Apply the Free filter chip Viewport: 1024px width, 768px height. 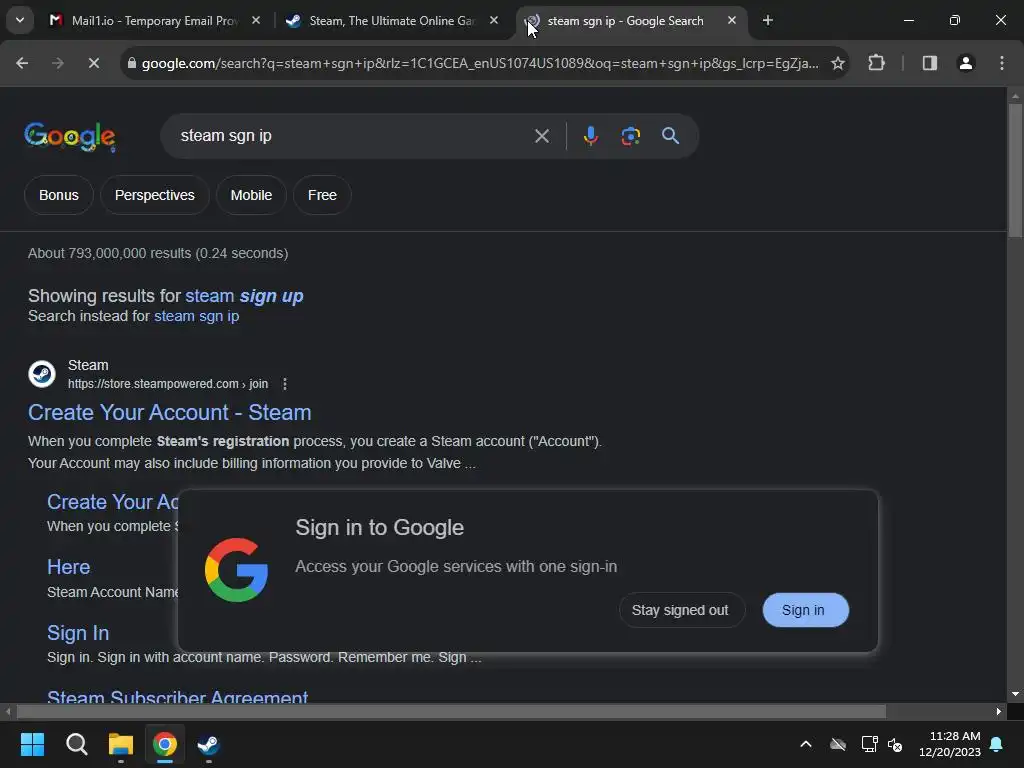point(323,195)
